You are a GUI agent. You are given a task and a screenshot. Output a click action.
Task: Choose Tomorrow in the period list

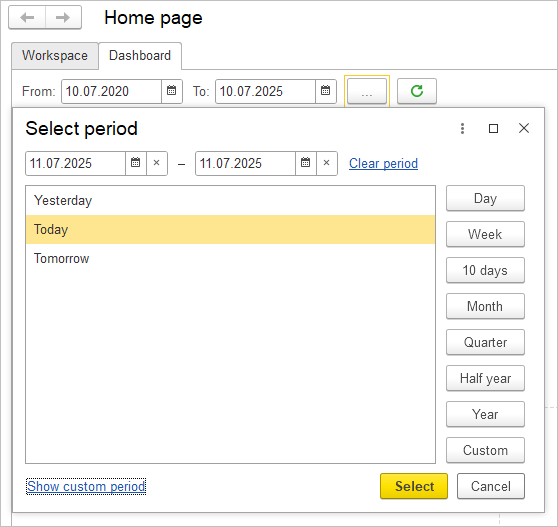click(x=230, y=258)
